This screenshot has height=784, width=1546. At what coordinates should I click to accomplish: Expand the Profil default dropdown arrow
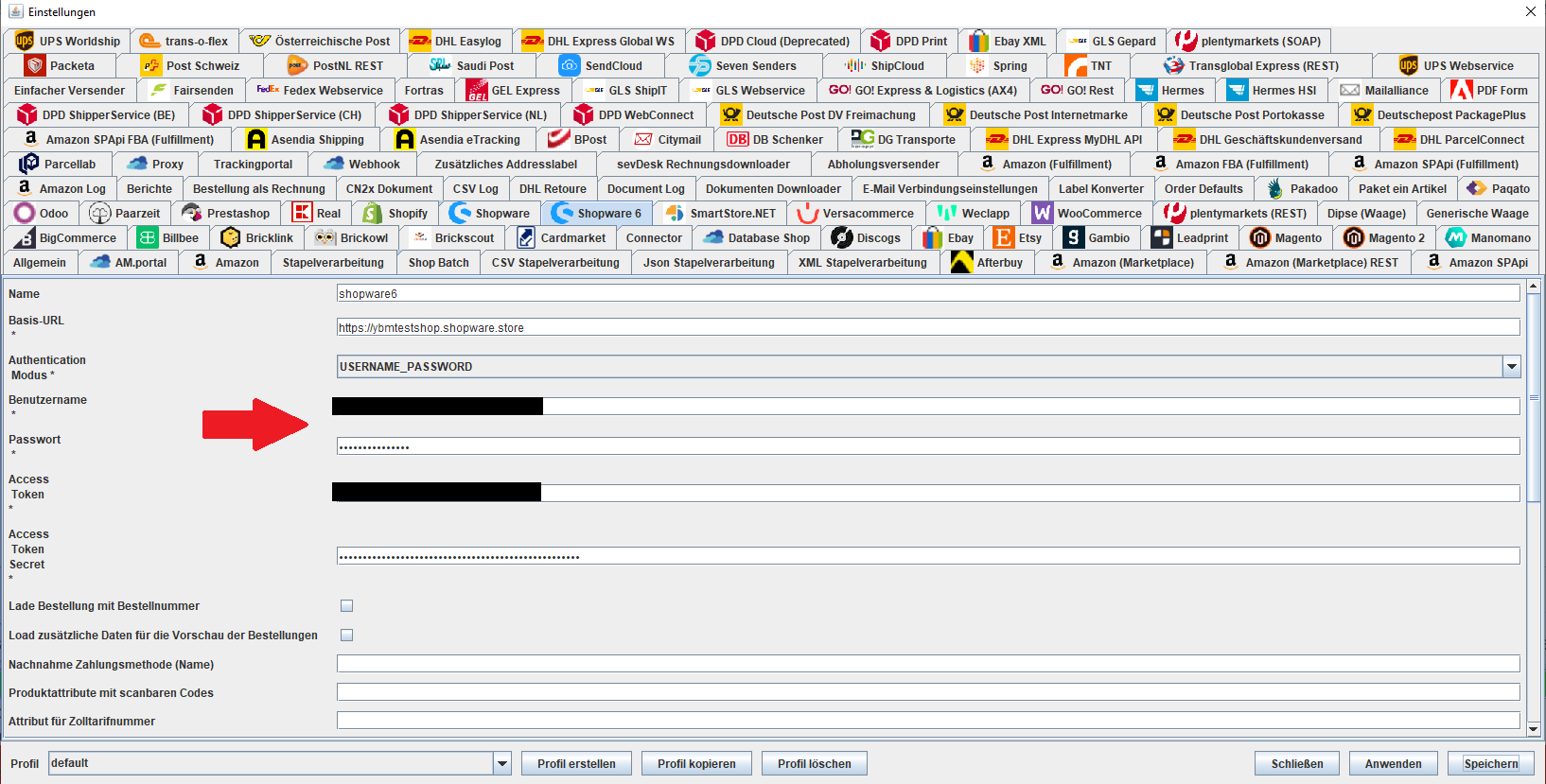pyautogui.click(x=502, y=763)
